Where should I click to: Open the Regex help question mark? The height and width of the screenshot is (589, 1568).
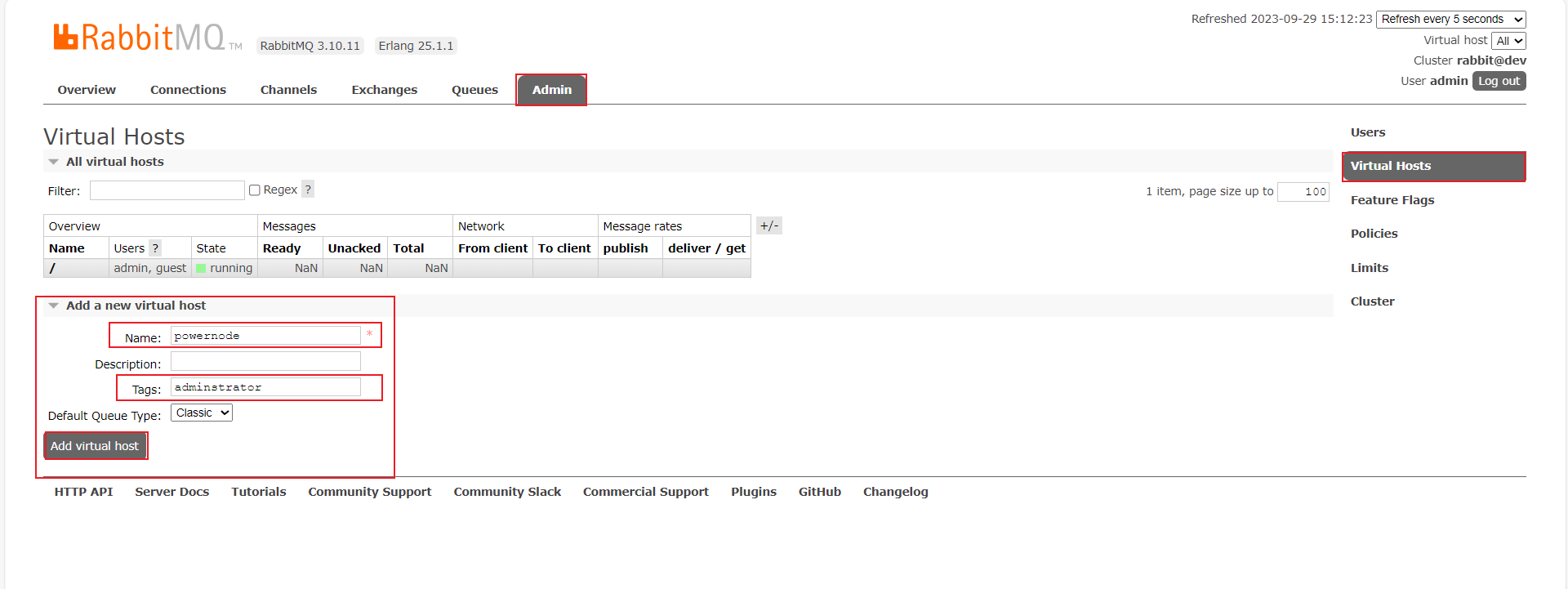(x=308, y=190)
